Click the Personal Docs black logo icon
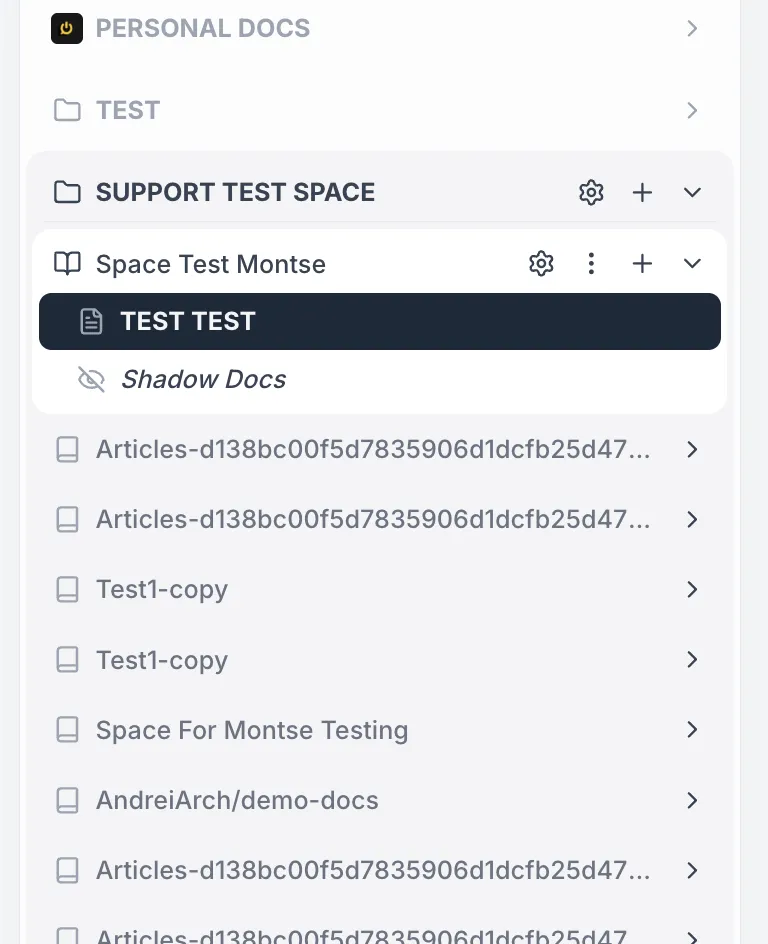This screenshot has height=944, width=768. click(x=67, y=28)
